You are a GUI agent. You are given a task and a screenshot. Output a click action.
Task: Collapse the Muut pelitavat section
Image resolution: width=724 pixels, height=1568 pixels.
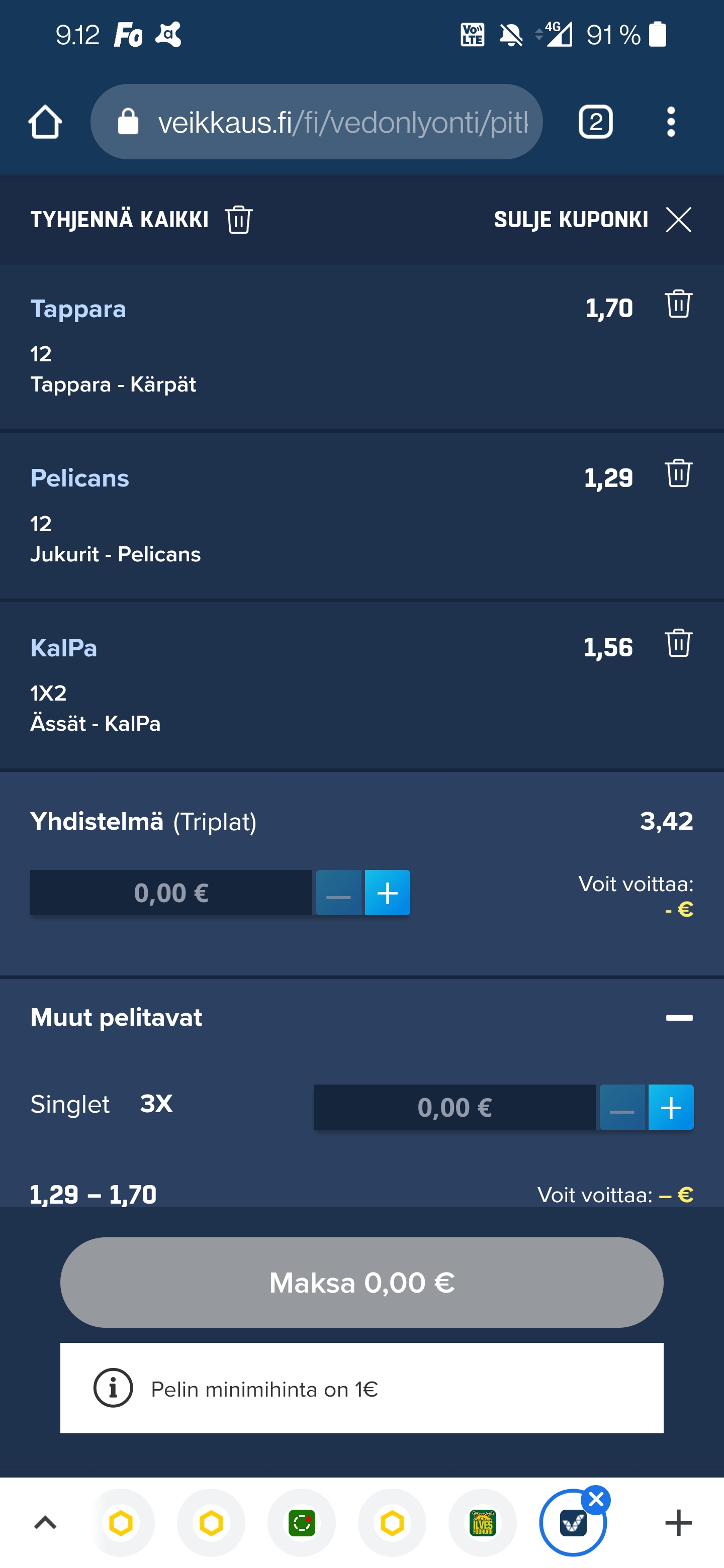tap(678, 1018)
